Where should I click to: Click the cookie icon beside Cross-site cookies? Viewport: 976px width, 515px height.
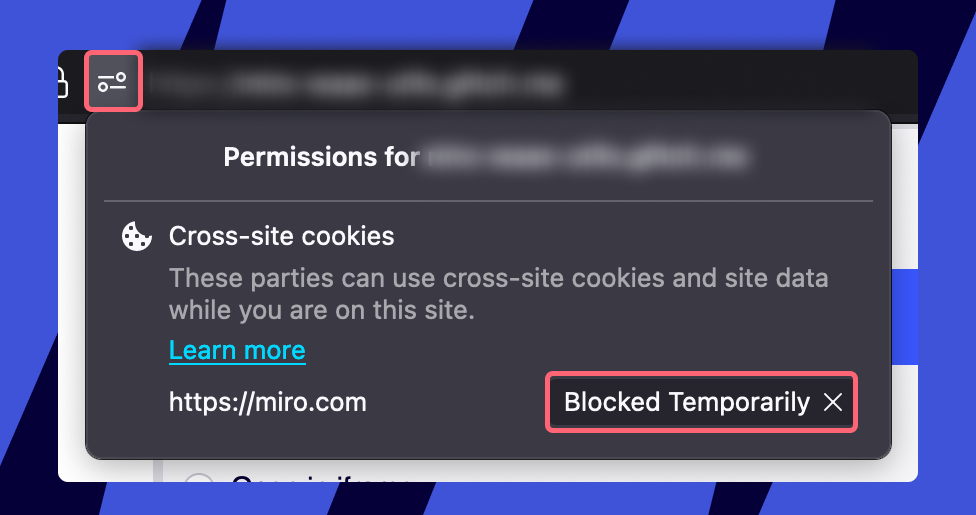pos(136,237)
